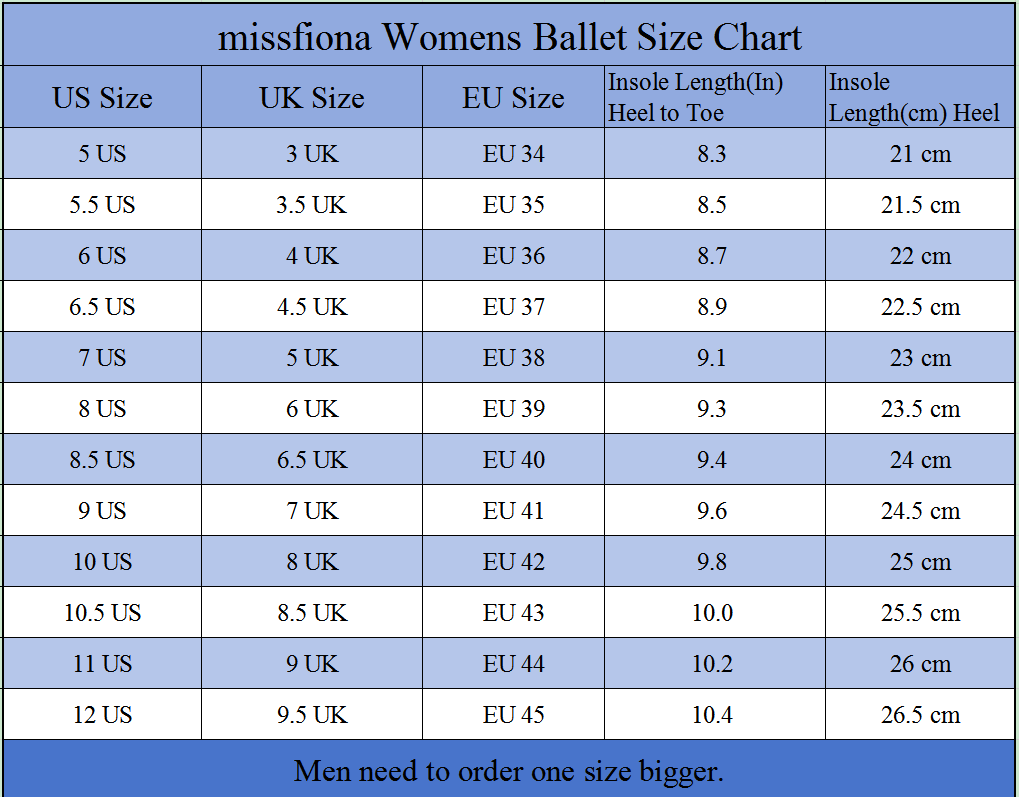Click the 'US Size' column header
Viewport: 1019px width, 797px height.
pos(102,98)
